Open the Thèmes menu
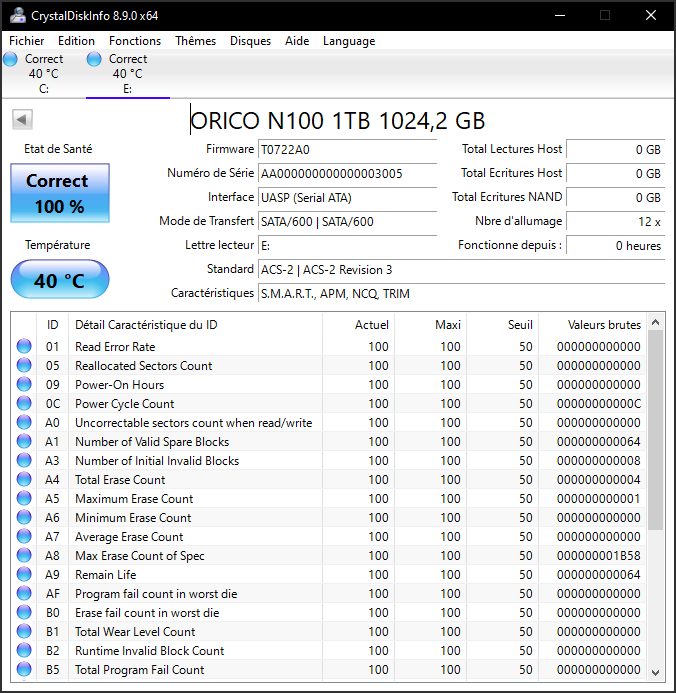This screenshot has width=676, height=693. [x=195, y=41]
